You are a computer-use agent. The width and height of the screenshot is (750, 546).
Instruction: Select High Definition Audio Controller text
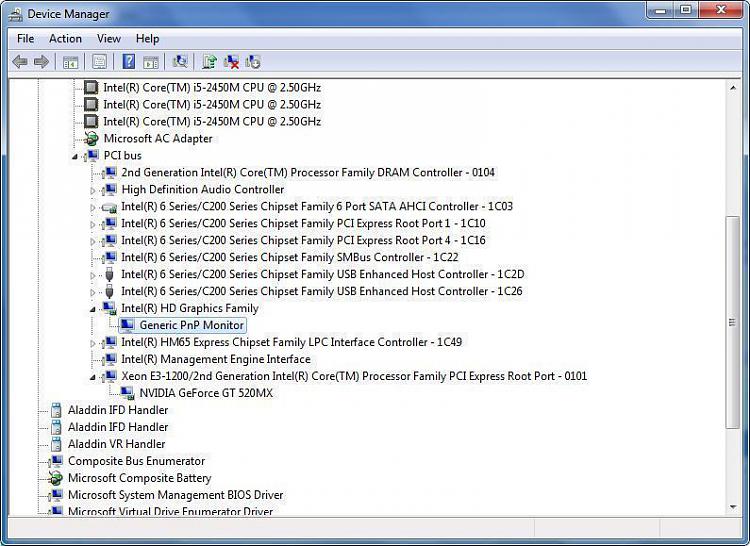pos(203,190)
